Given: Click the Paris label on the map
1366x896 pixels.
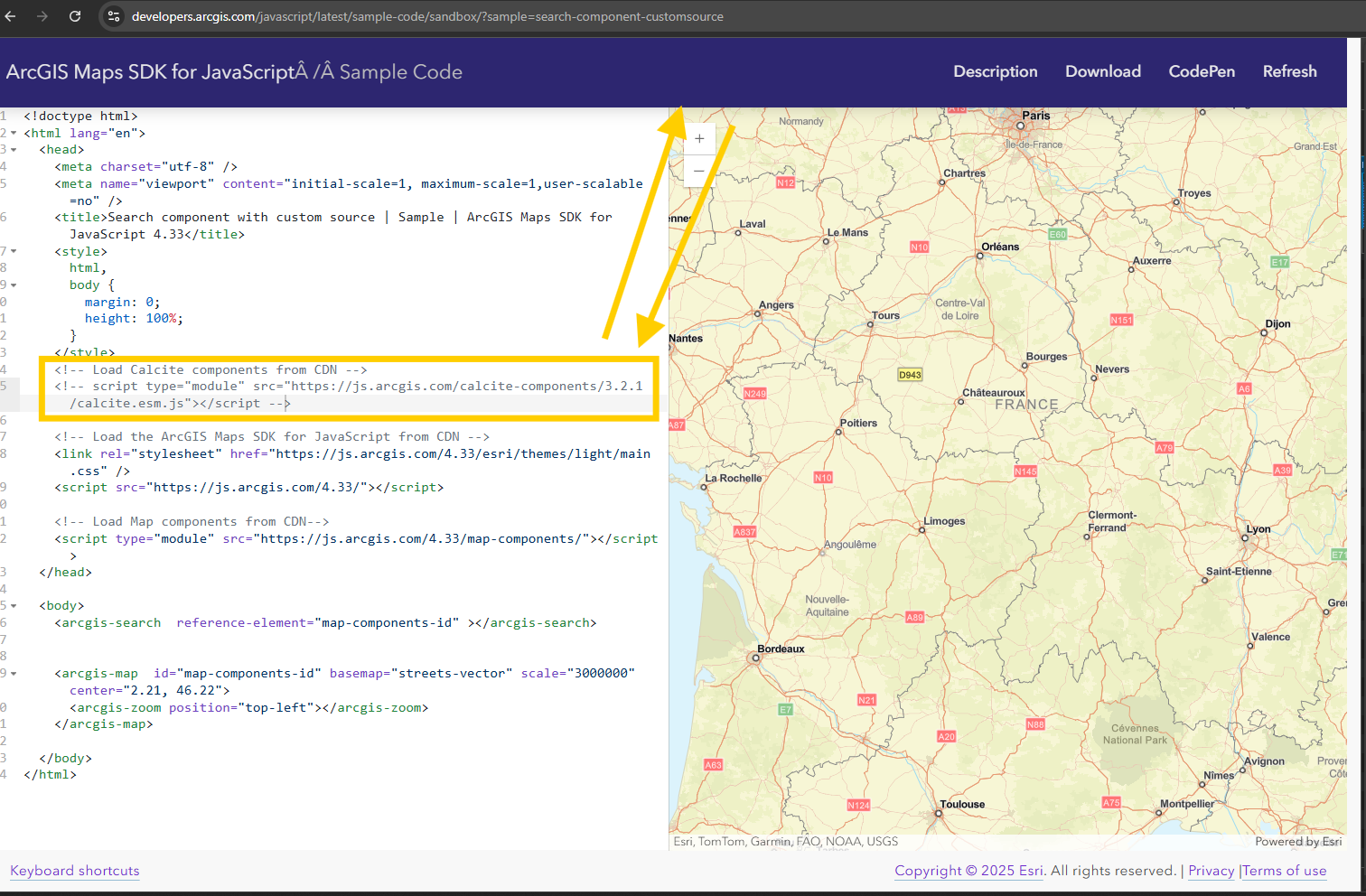Looking at the screenshot, I should tap(1036, 116).
